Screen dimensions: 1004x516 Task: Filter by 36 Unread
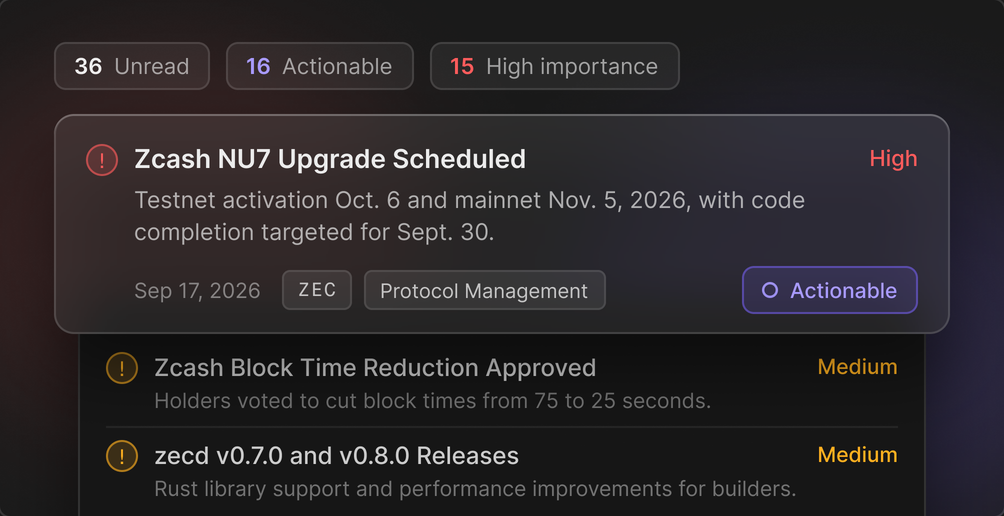point(132,66)
